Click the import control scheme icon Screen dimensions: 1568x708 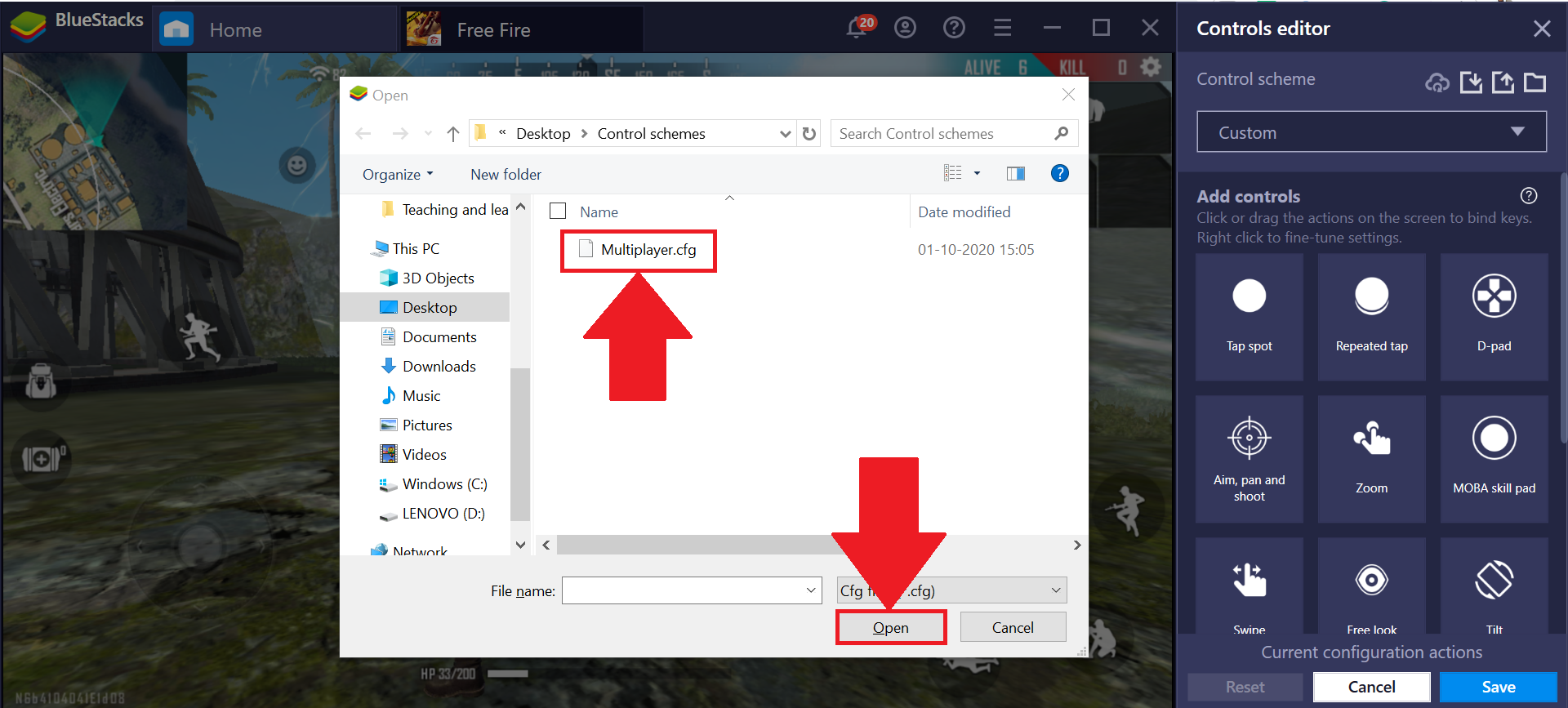[x=1471, y=82]
